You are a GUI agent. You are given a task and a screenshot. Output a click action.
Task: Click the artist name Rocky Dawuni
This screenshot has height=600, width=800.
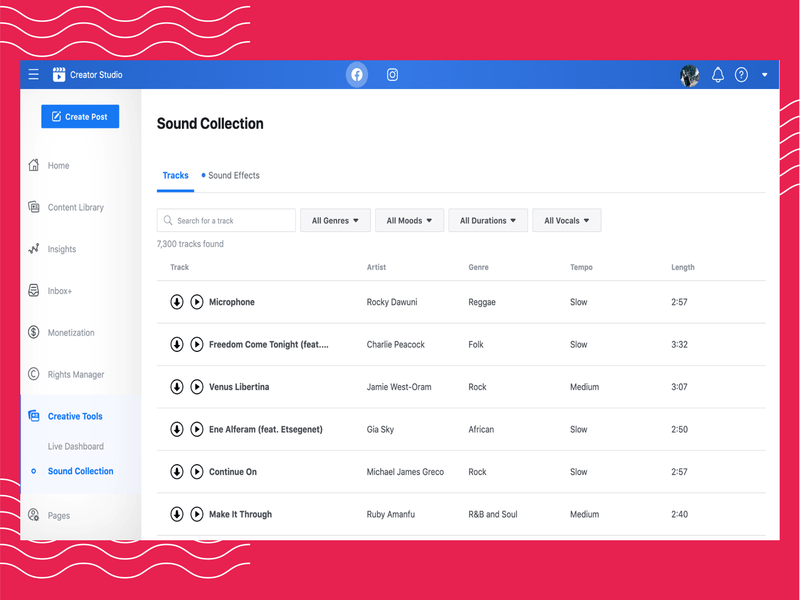click(x=392, y=302)
